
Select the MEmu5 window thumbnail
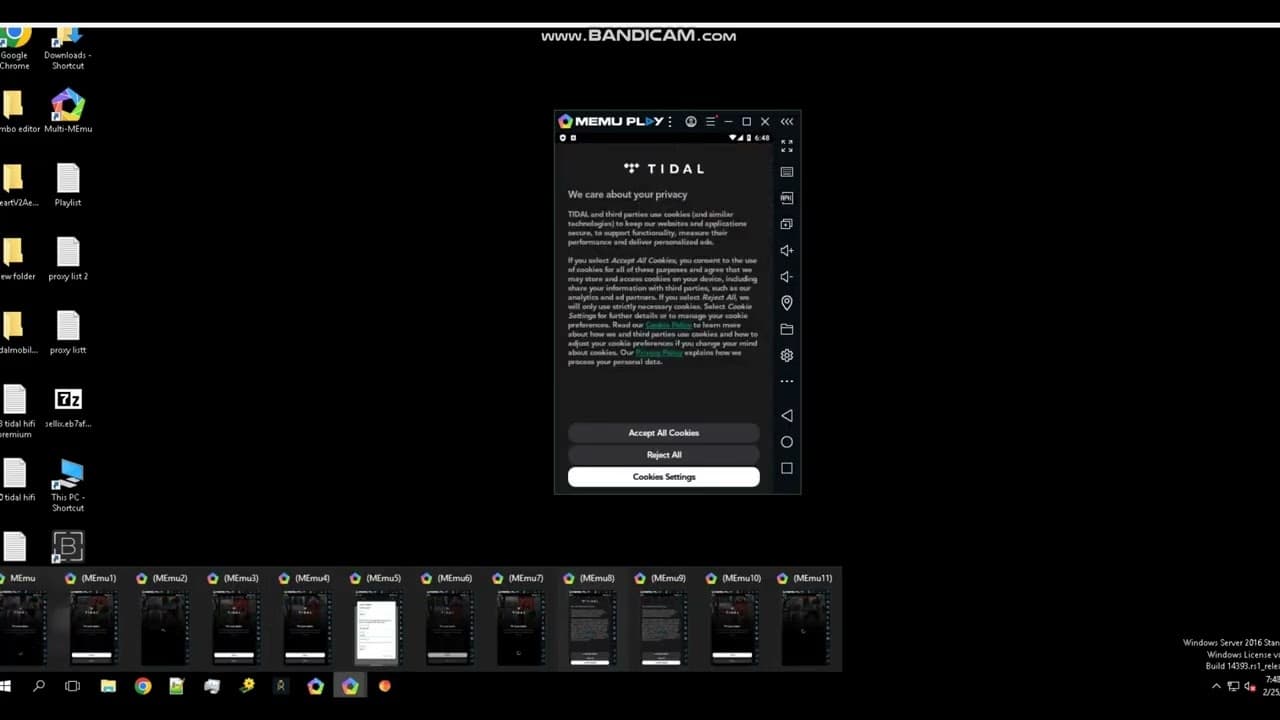pyautogui.click(x=377, y=627)
